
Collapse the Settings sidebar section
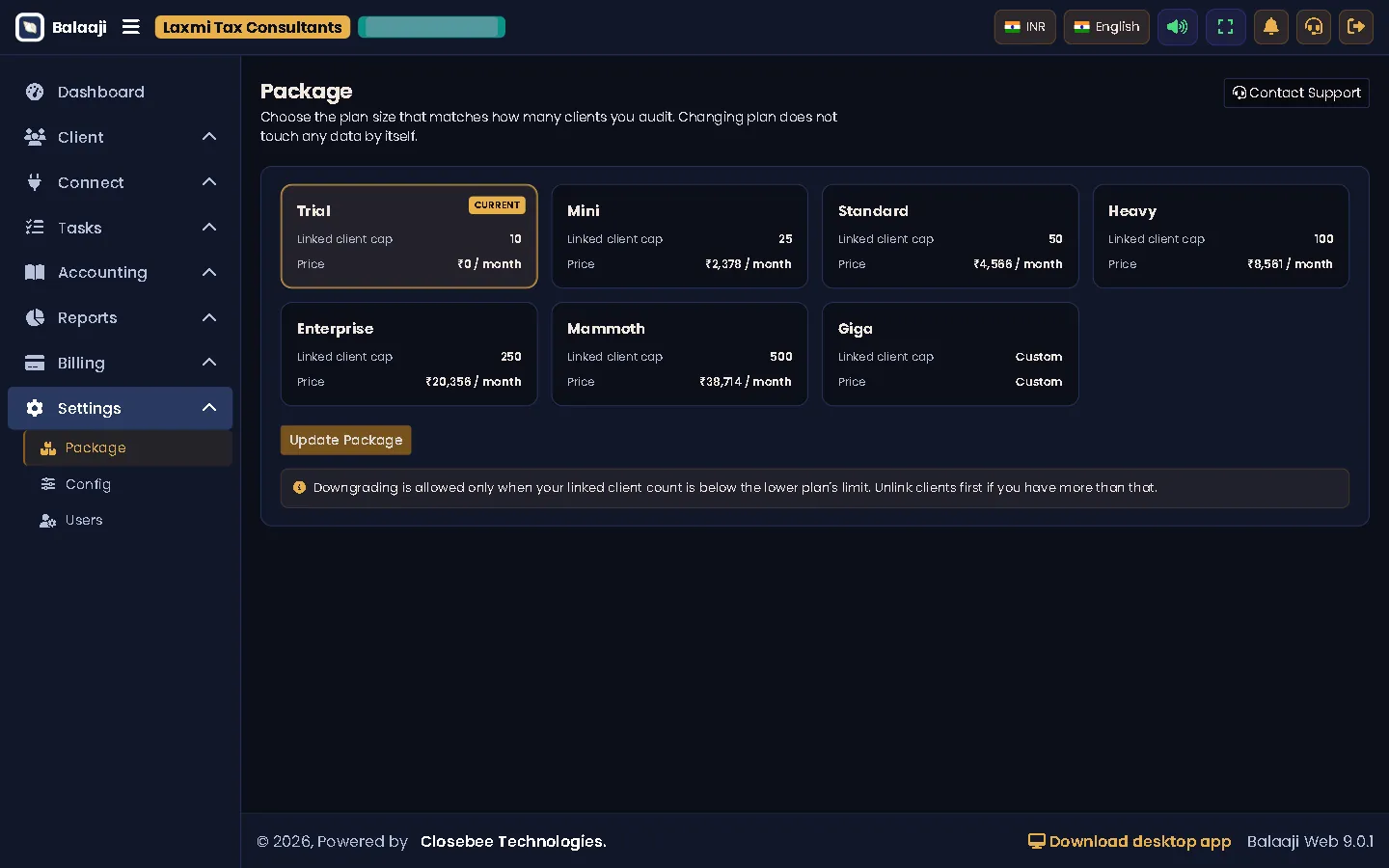tap(121, 408)
